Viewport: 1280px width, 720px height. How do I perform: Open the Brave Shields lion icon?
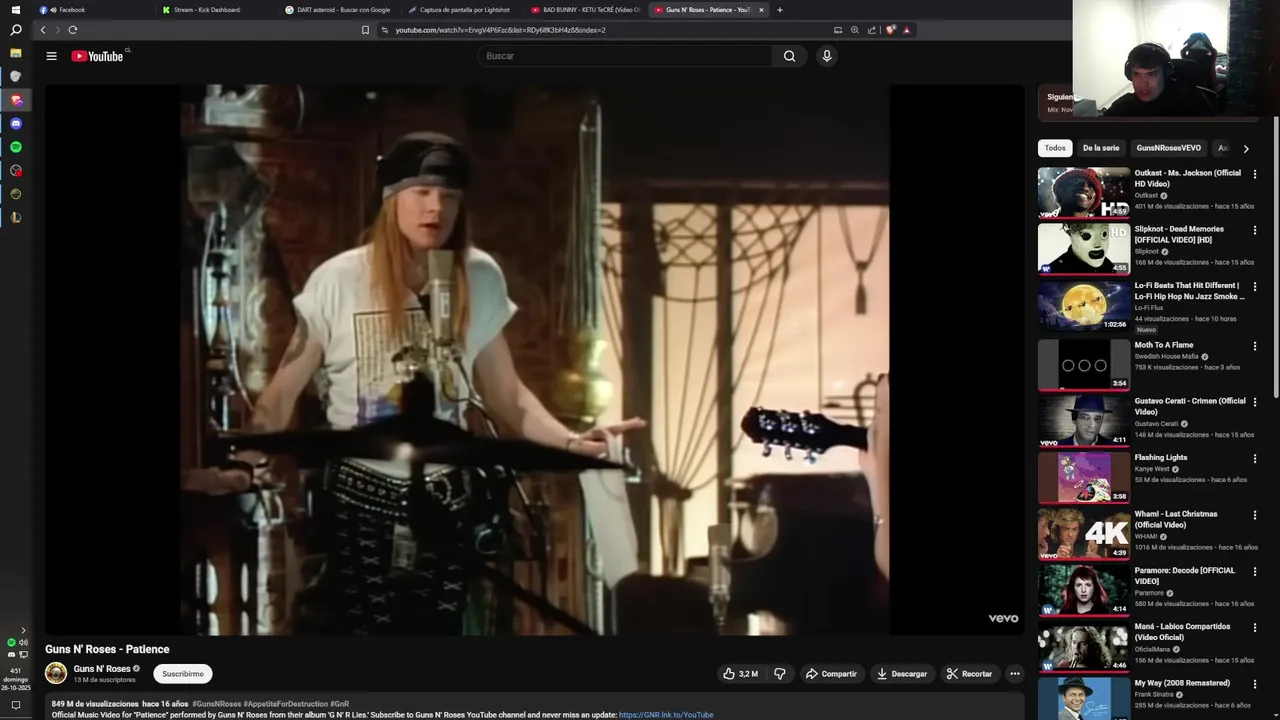point(890,30)
